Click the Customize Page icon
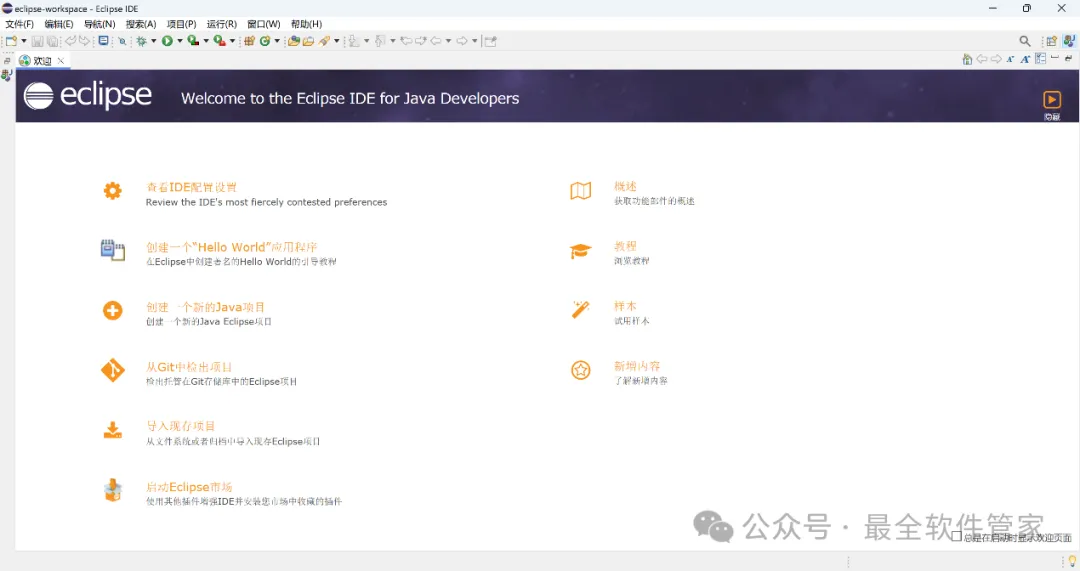This screenshot has height=571, width=1080. (x=1040, y=59)
